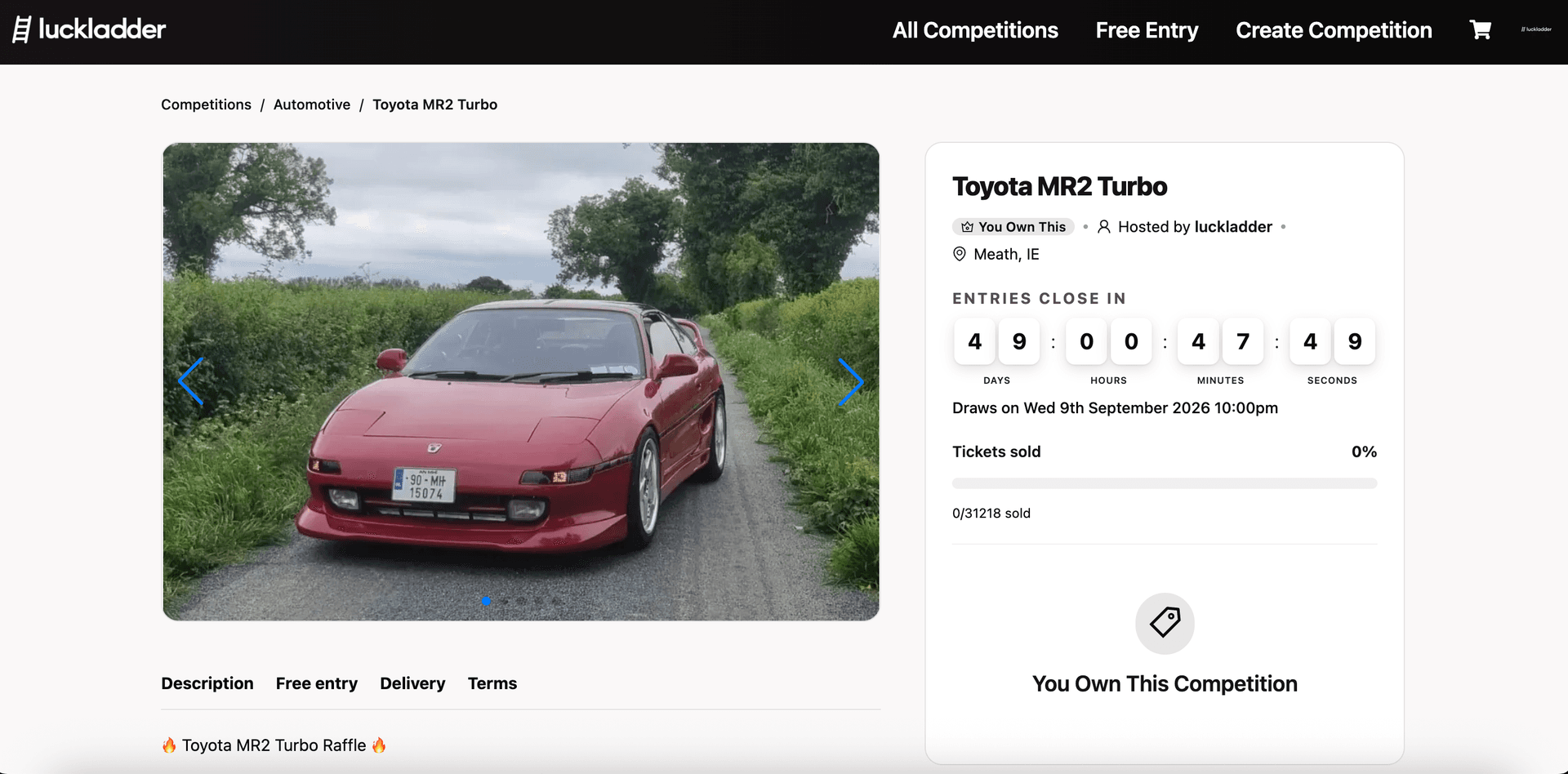Screen dimensions: 1568x774
Task: Click the Toyota MR2 Turbo heading
Action: 1059,187
